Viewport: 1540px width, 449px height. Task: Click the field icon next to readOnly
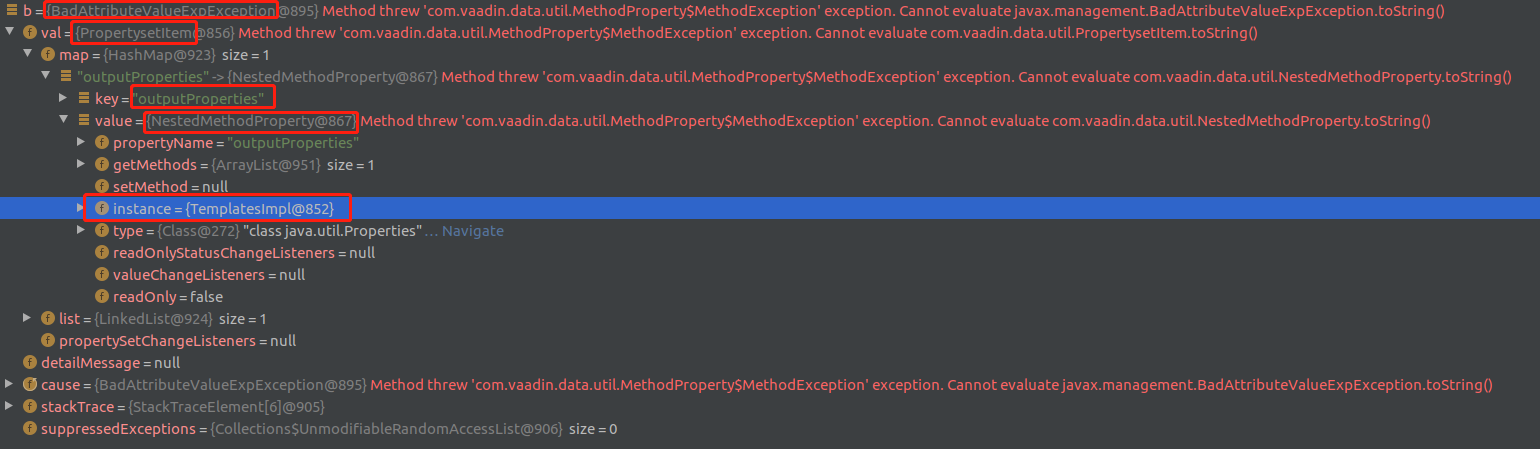click(x=102, y=297)
